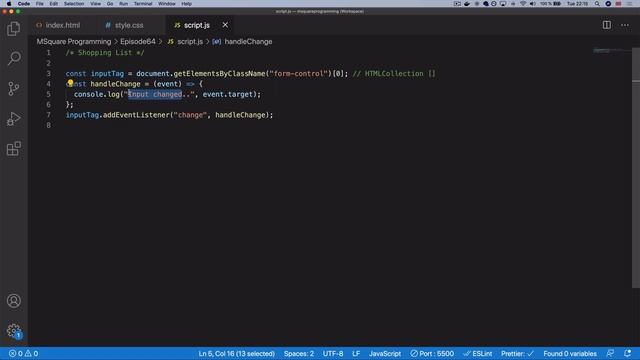Open the Source Control view
Viewport: 640px width, 360px height.
click(x=13, y=89)
